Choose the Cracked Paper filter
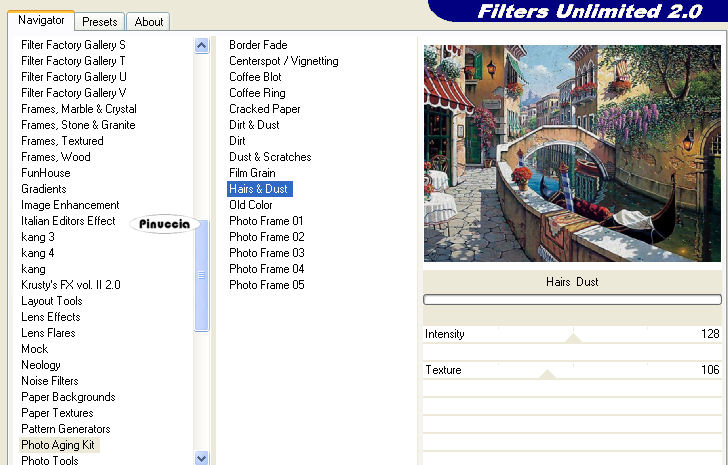This screenshot has width=728, height=465. pyautogui.click(x=265, y=109)
